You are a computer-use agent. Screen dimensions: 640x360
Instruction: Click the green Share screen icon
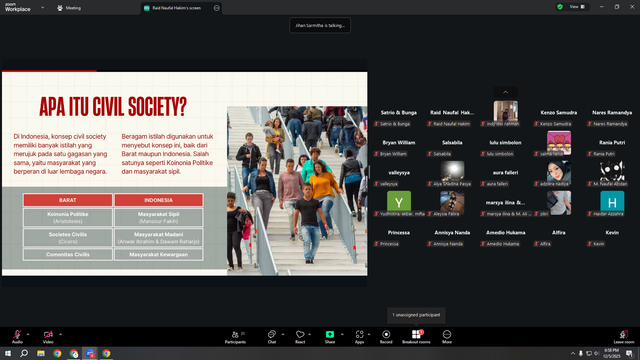point(330,334)
